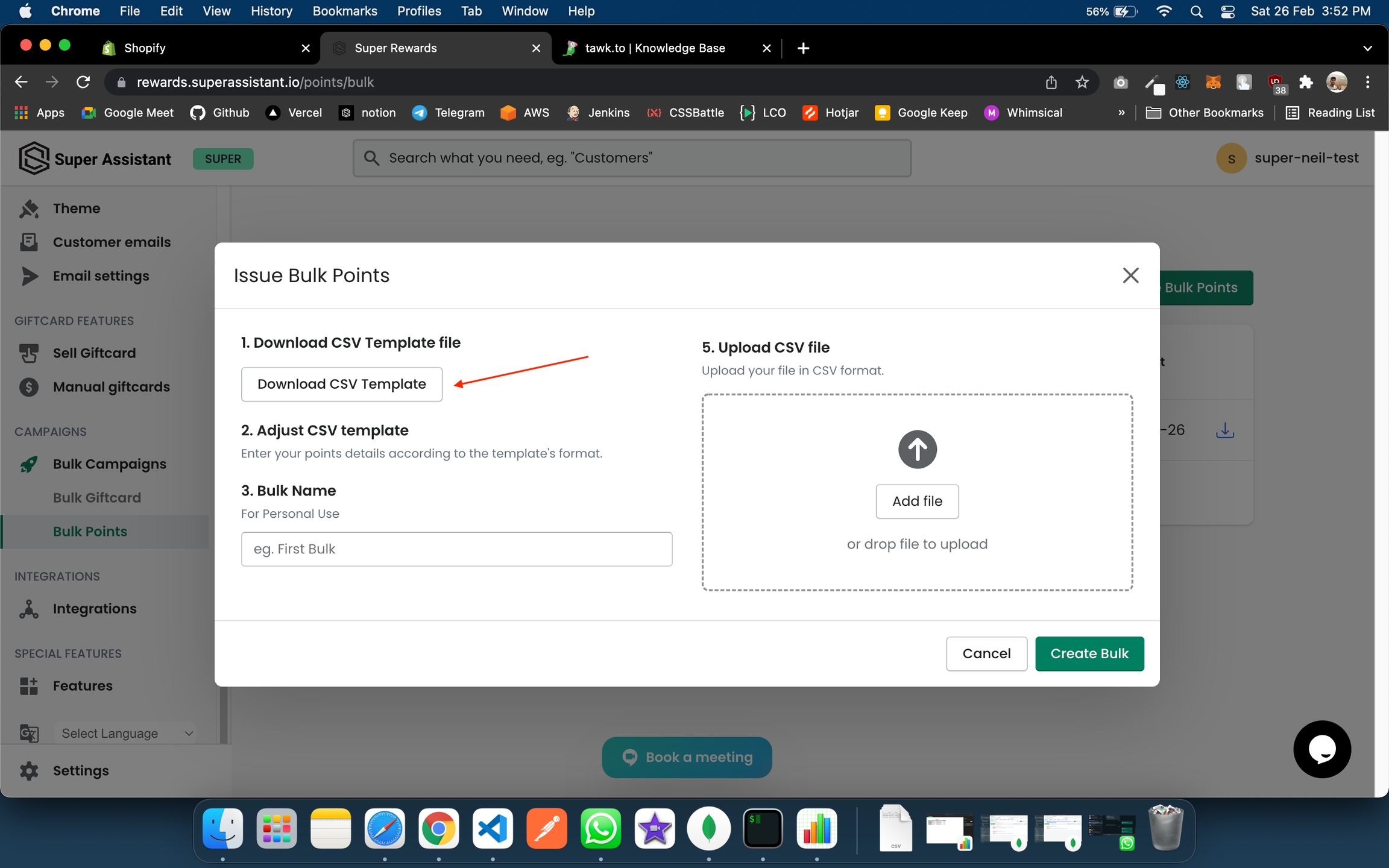Open Sell Giftcard in sidebar

[x=94, y=353]
